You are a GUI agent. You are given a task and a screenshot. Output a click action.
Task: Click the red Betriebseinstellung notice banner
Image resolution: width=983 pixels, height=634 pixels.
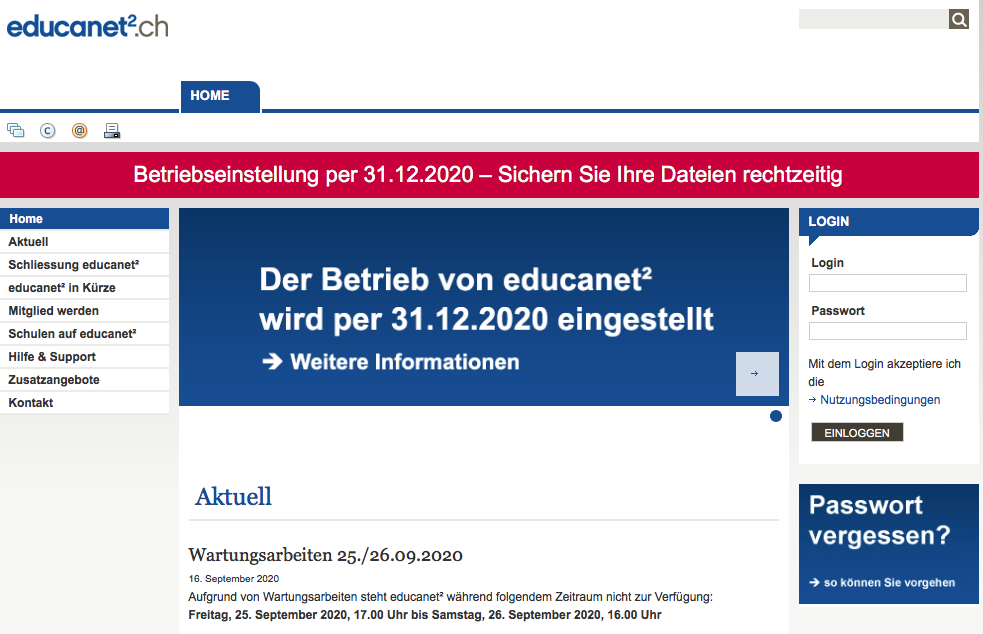489,174
